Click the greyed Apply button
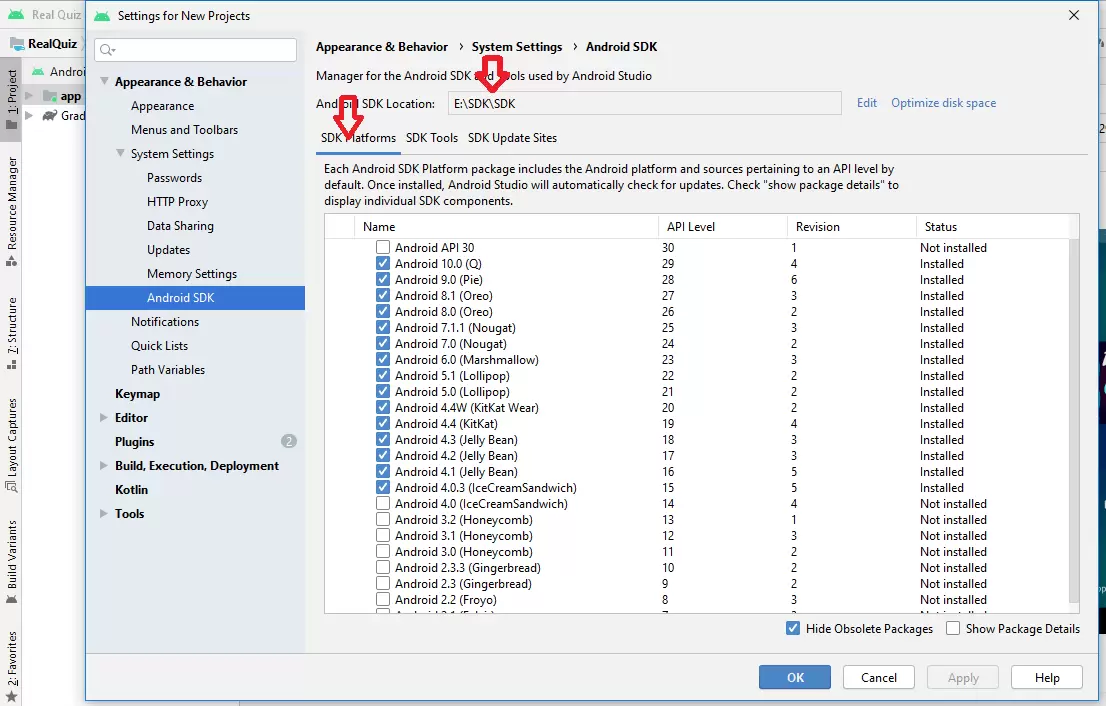Viewport: 1106px width, 706px height. (x=963, y=677)
